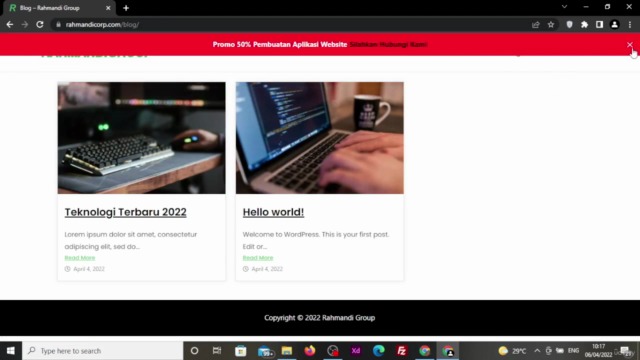Click the Copyright © 2022 Rahmandi Group text
Viewport: 640px width, 360px height.
(320, 318)
